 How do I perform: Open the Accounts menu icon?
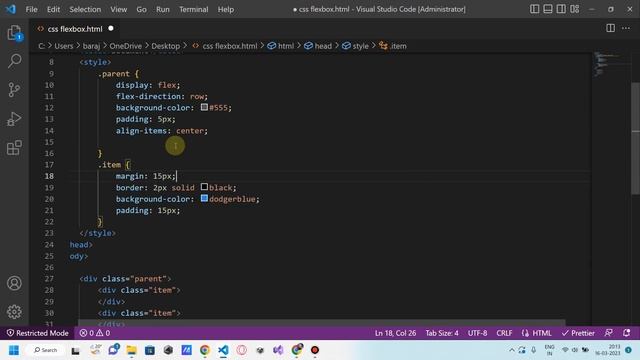click(14, 283)
